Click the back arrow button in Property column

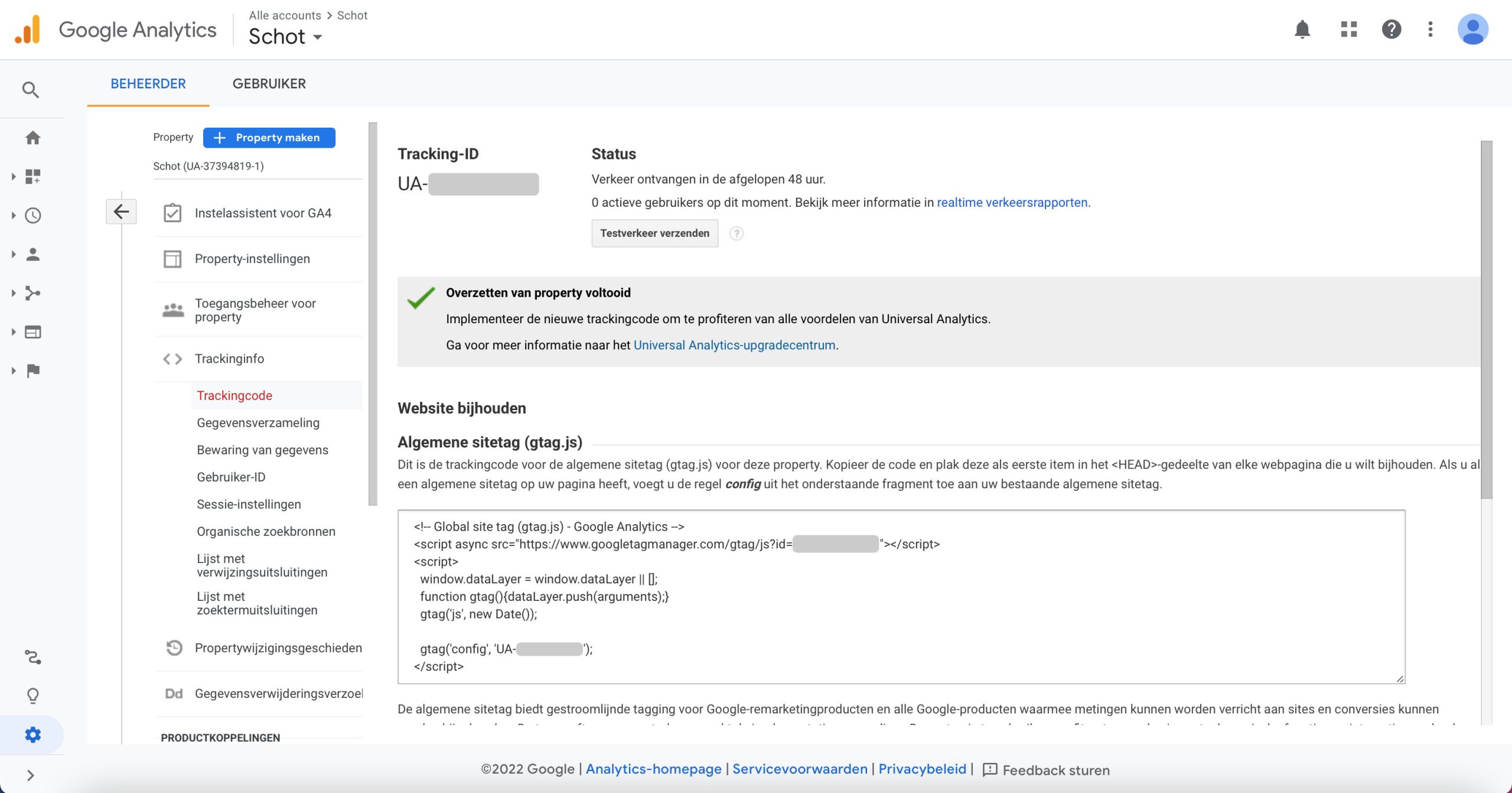[x=121, y=212]
